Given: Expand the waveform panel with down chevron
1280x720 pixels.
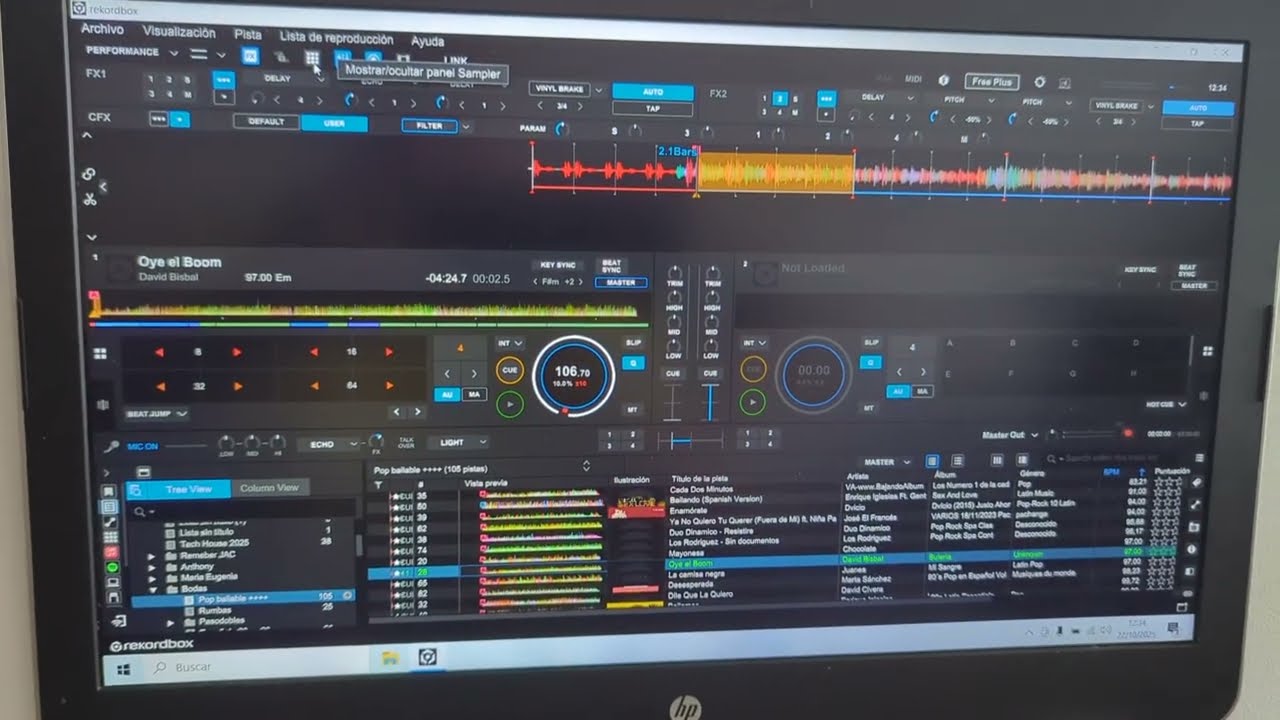Looking at the screenshot, I should coord(91,237).
